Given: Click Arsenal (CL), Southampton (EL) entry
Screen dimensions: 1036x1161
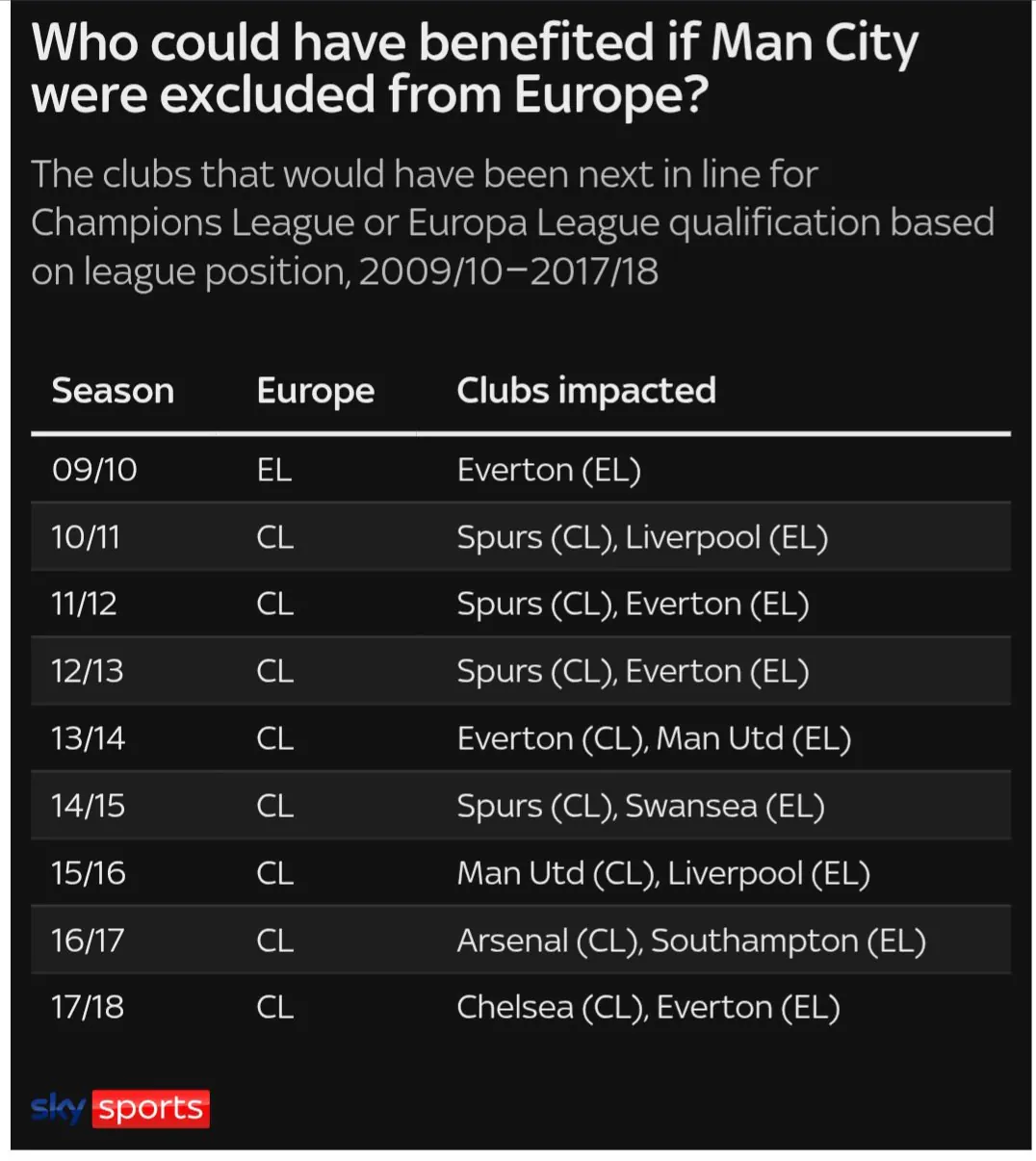Looking at the screenshot, I should pos(691,941).
